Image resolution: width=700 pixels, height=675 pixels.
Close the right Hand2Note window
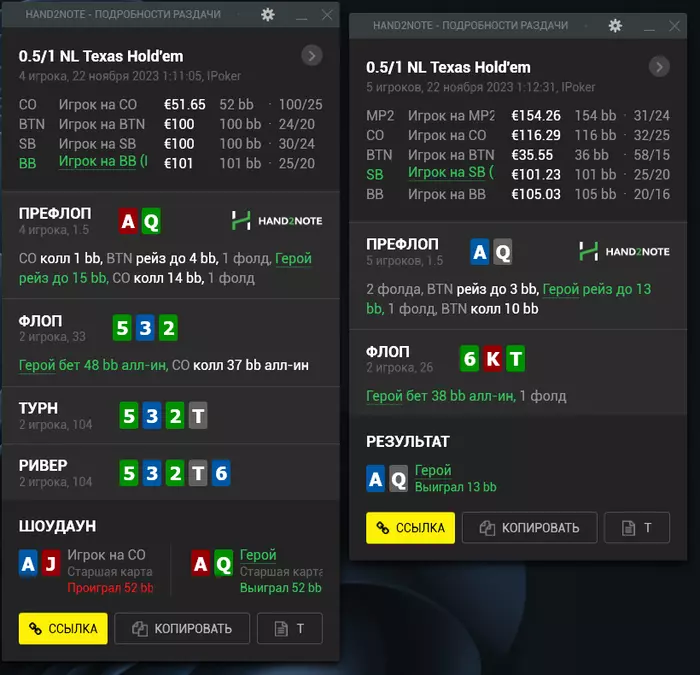pos(675,26)
